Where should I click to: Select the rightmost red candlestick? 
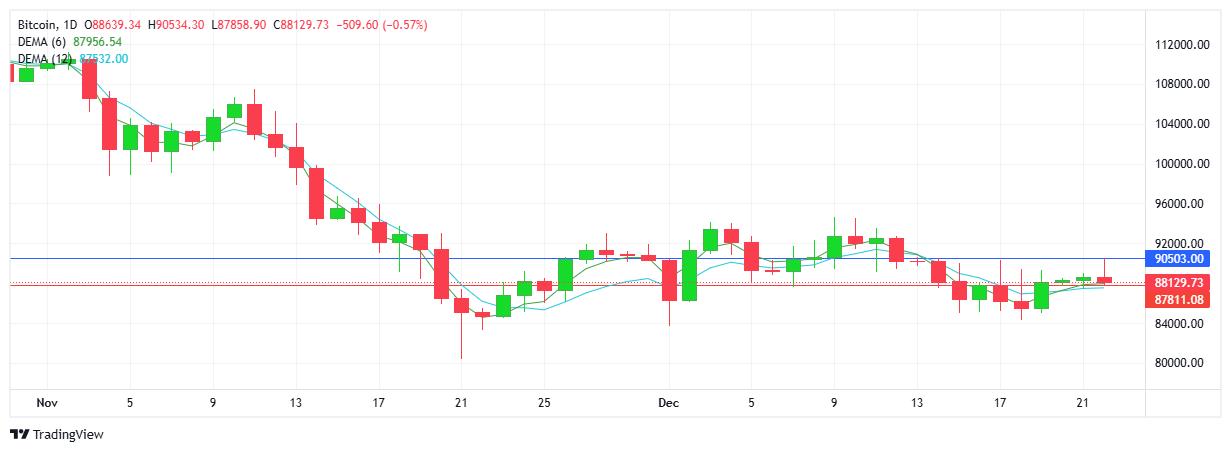pos(1104,280)
